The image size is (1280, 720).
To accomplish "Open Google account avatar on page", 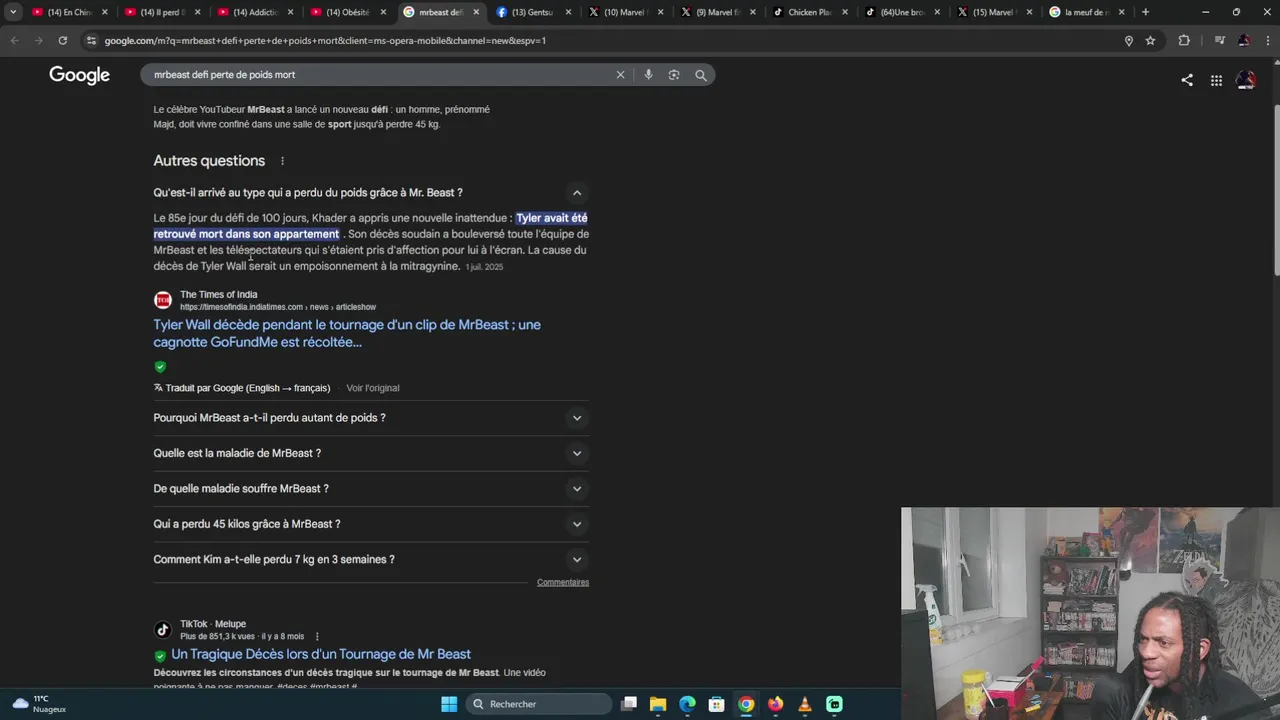I will [x=1246, y=80].
